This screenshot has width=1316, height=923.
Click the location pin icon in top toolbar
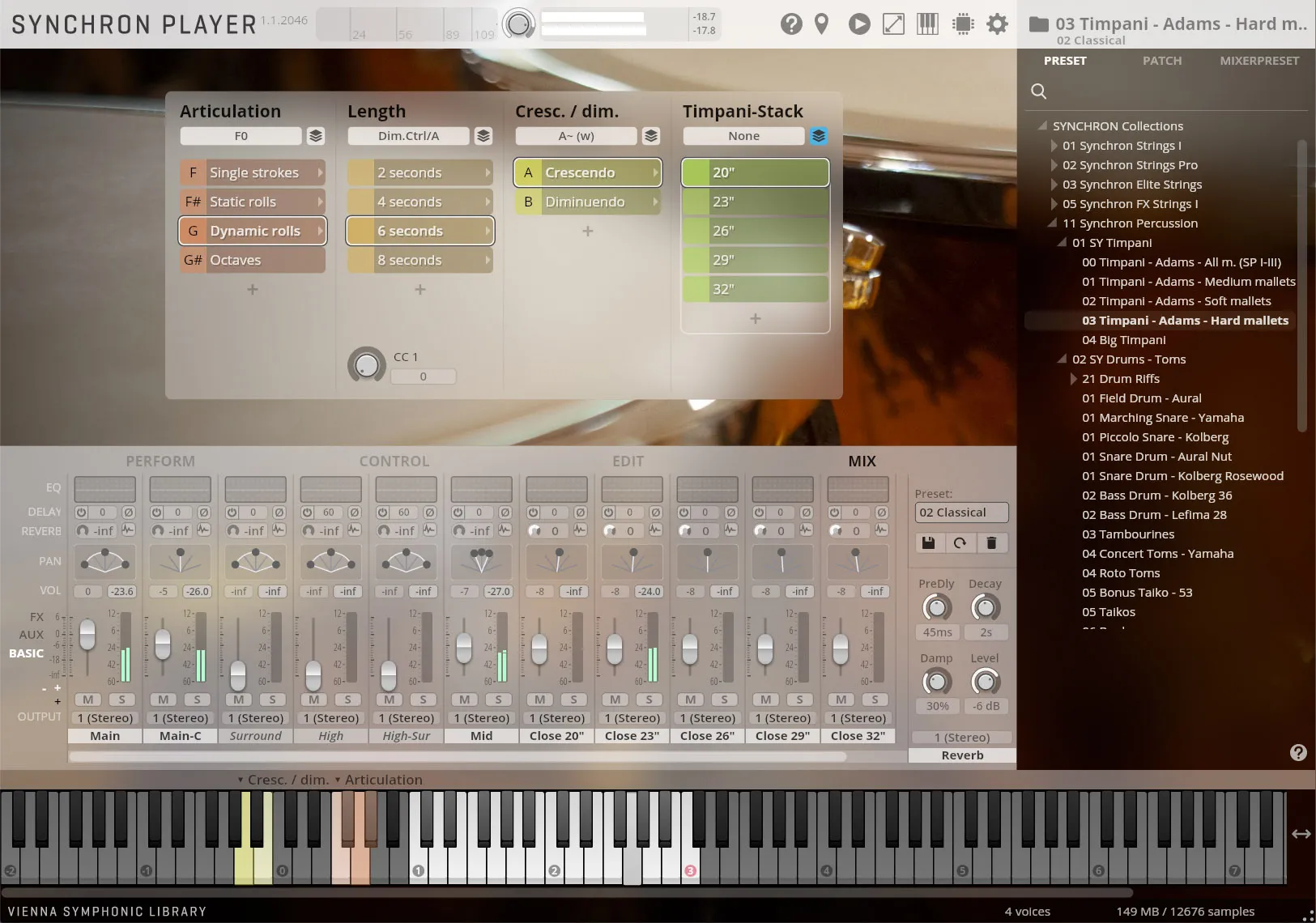(821, 24)
